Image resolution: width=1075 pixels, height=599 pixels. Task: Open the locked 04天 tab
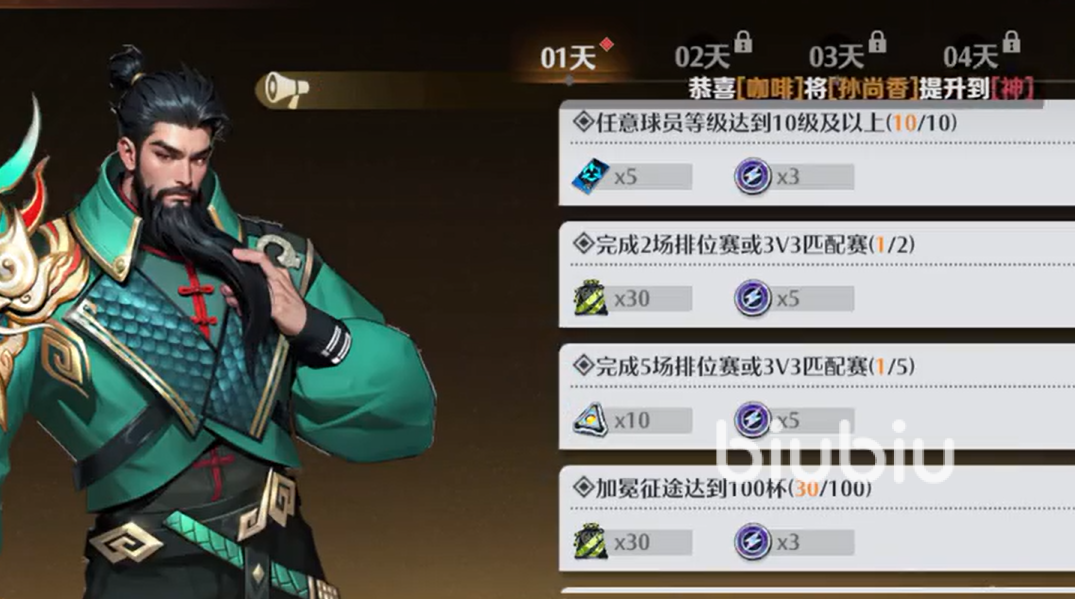pos(971,58)
